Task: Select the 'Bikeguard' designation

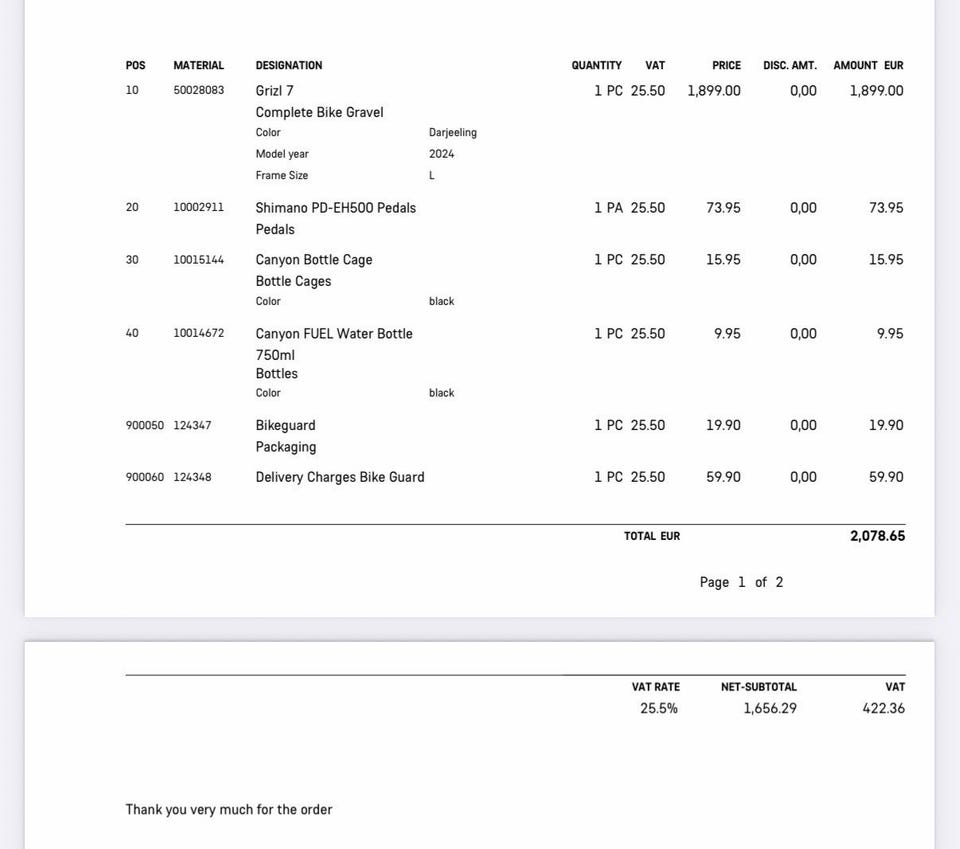Action: coord(285,425)
